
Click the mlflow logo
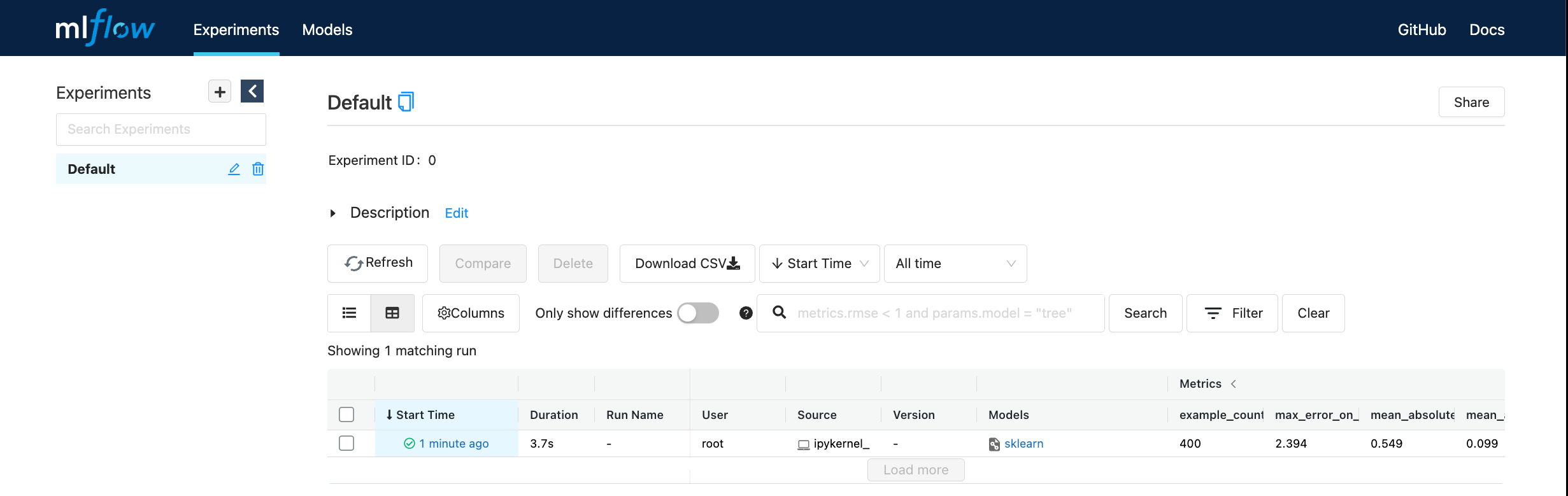point(105,28)
